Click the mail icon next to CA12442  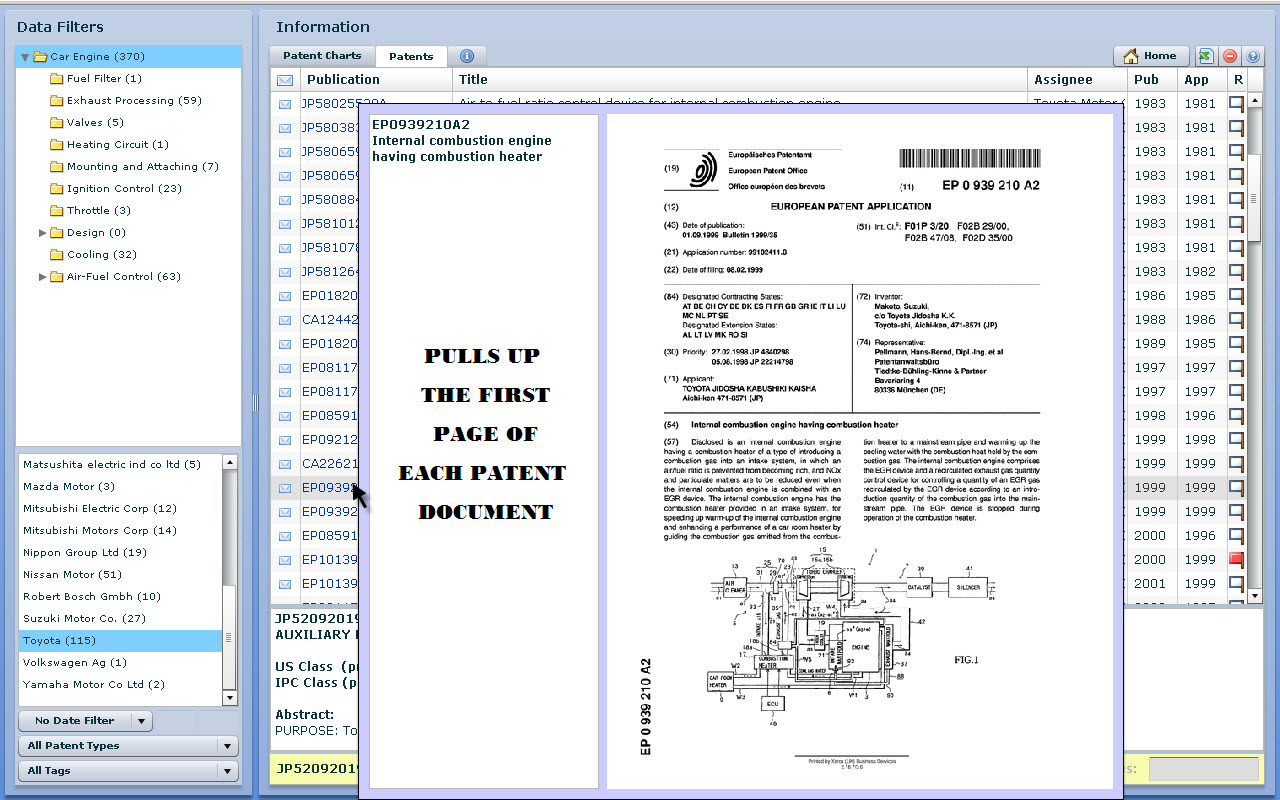(x=285, y=320)
